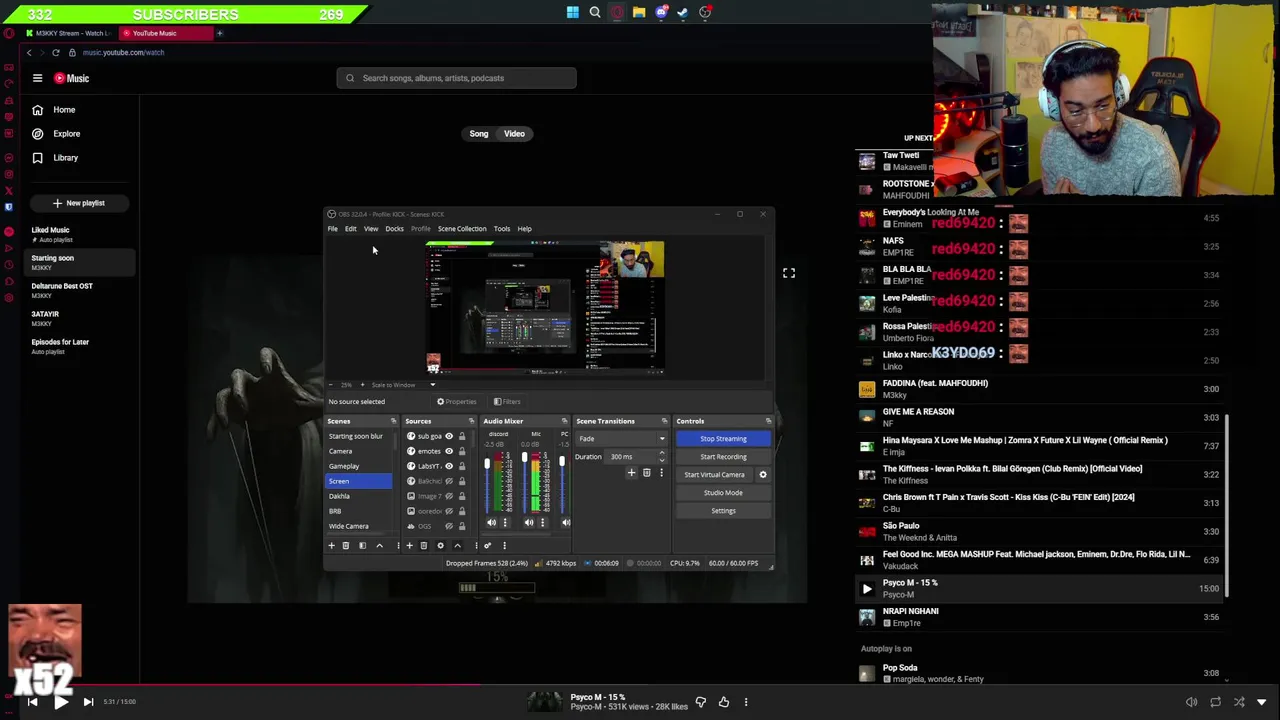The width and height of the screenshot is (1280, 720).
Task: Open discord channel options menu
Action: [505, 522]
